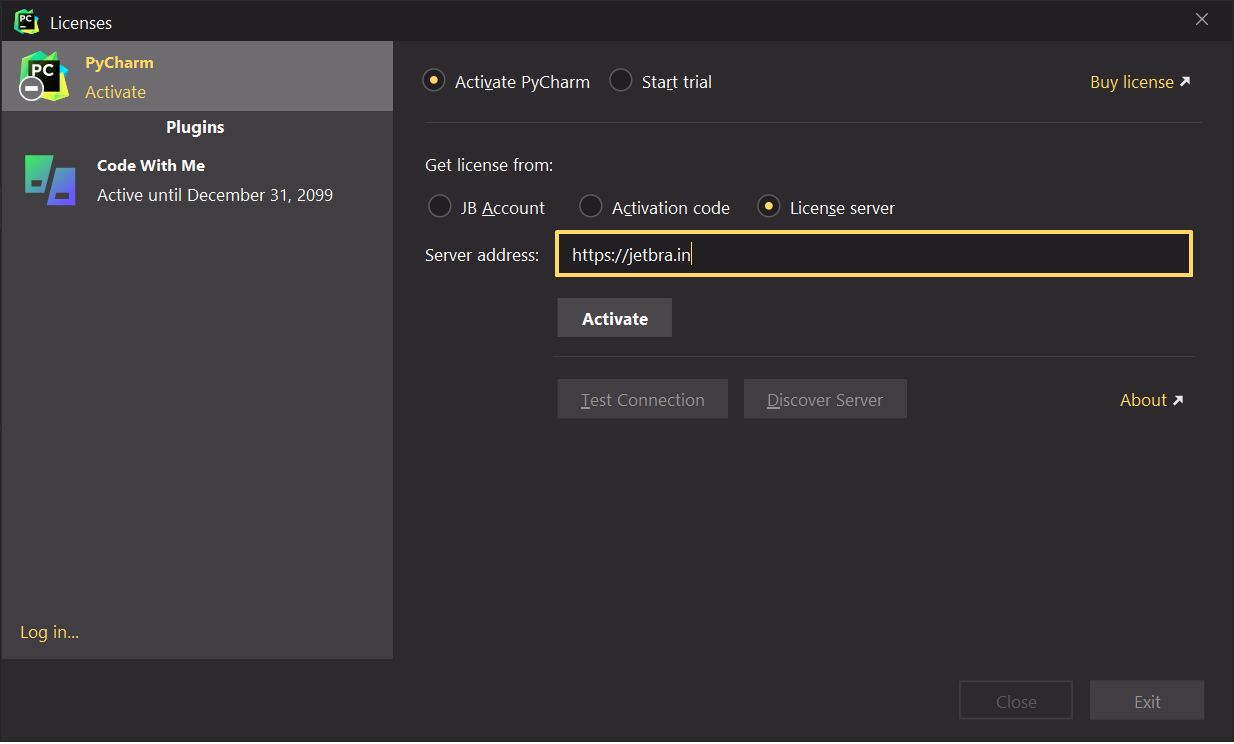
Task: Focus the Server address input field
Action: (x=874, y=254)
